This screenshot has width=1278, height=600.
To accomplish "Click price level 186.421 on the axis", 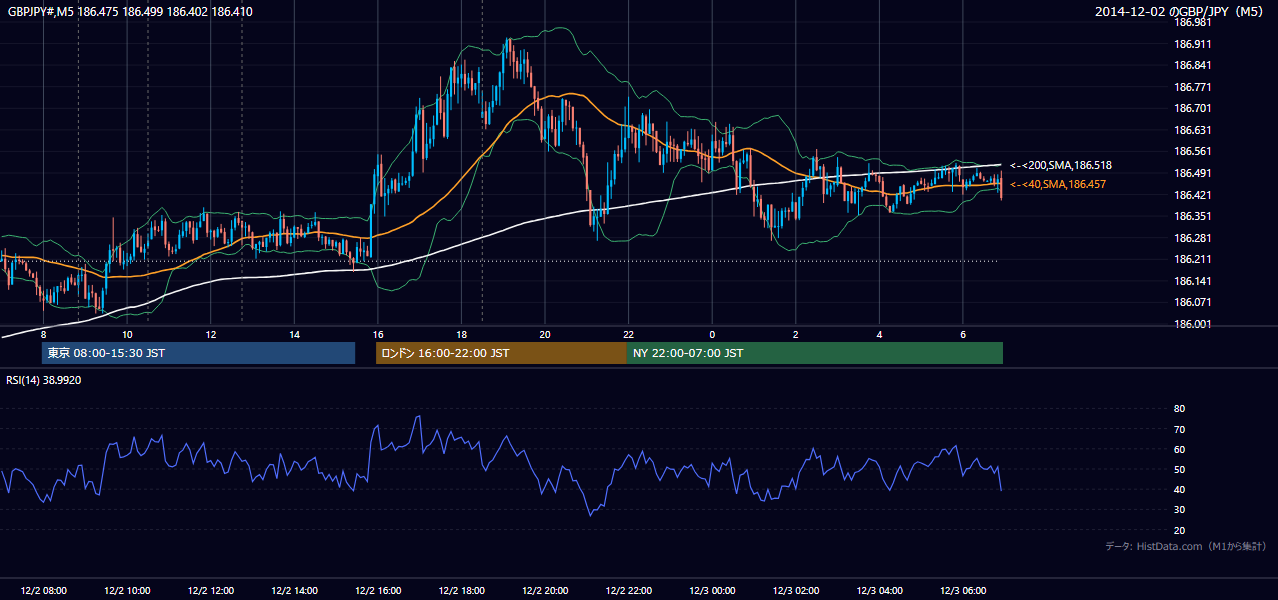I will point(1193,195).
